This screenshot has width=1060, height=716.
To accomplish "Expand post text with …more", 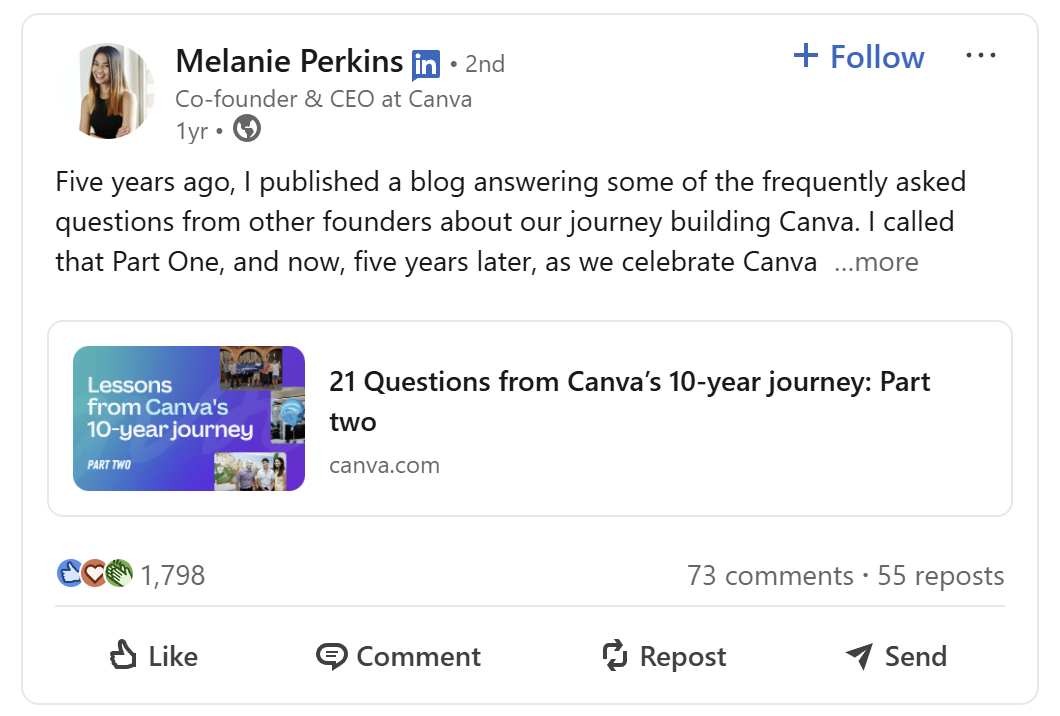I will (876, 262).
